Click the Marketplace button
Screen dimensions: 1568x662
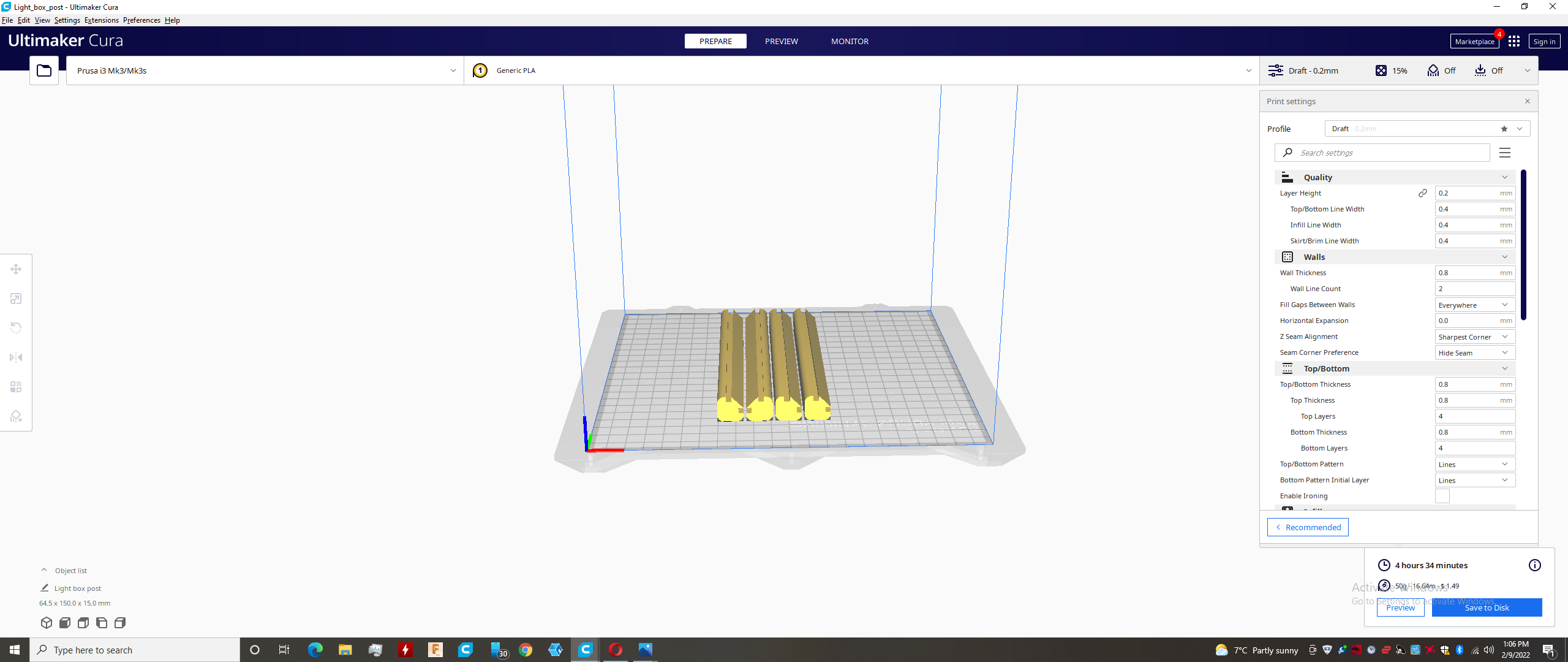[x=1474, y=41]
